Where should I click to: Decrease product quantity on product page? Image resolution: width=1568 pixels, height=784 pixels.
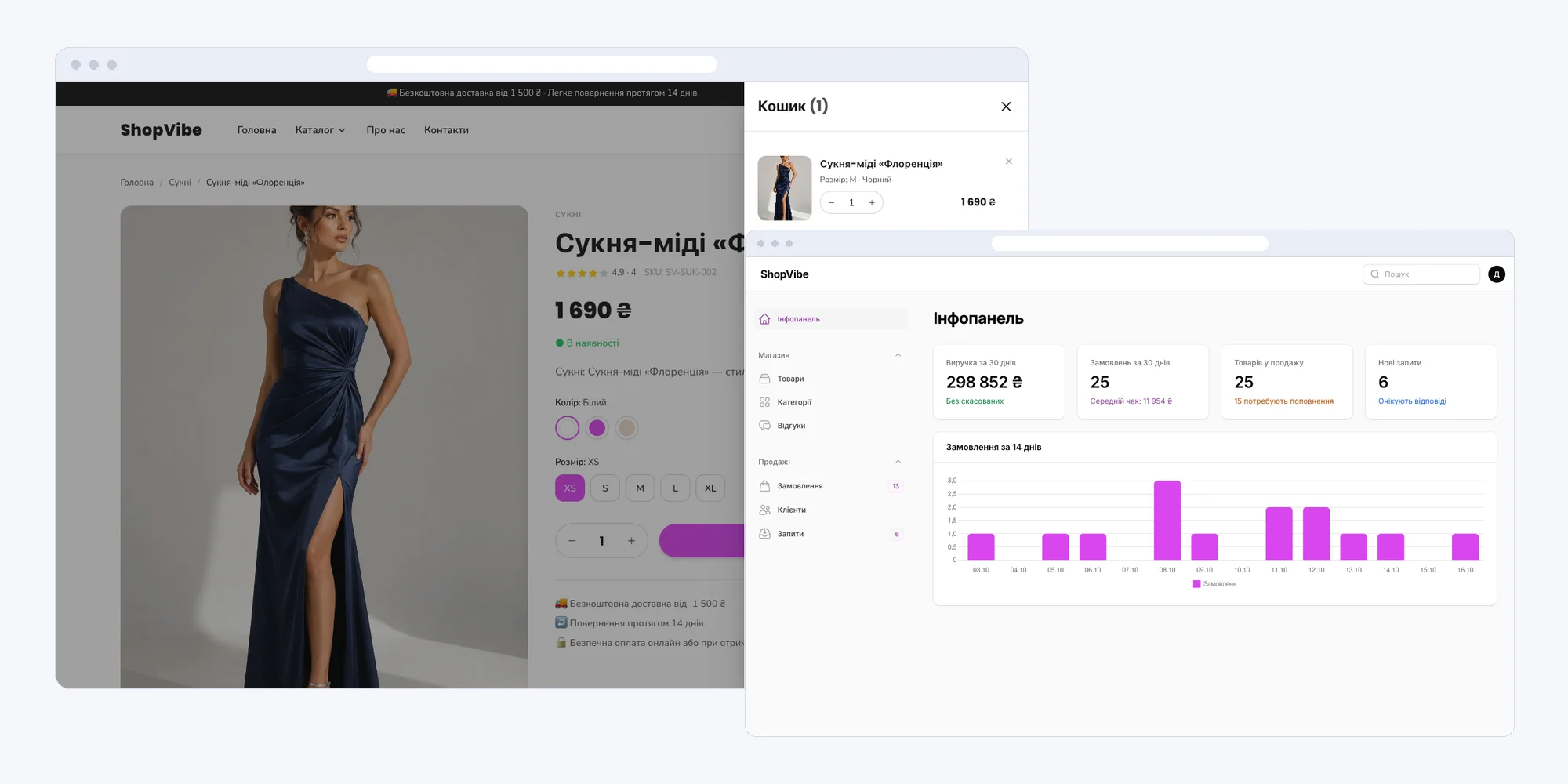pyautogui.click(x=572, y=541)
